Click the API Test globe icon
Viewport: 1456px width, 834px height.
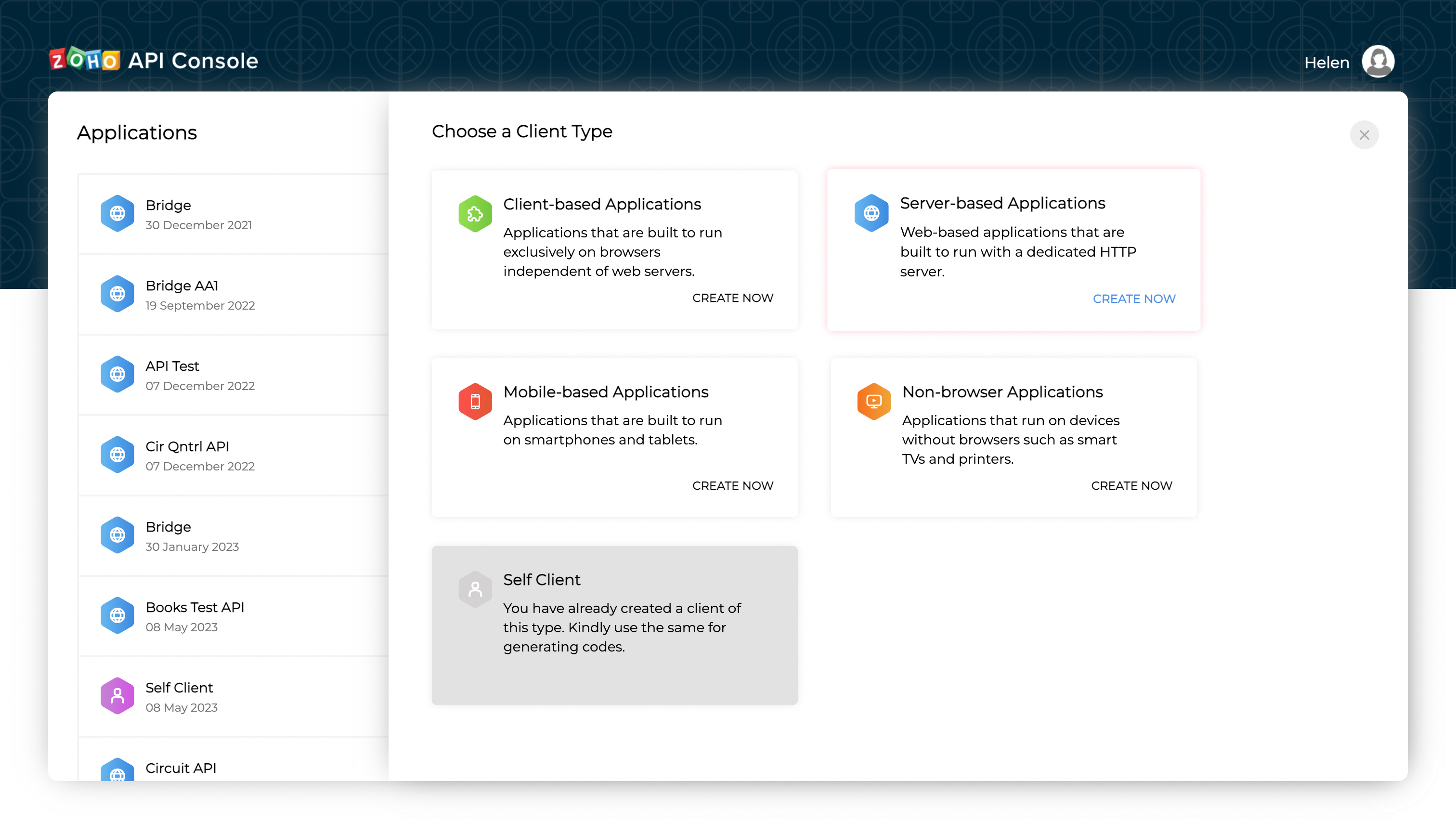click(x=117, y=374)
